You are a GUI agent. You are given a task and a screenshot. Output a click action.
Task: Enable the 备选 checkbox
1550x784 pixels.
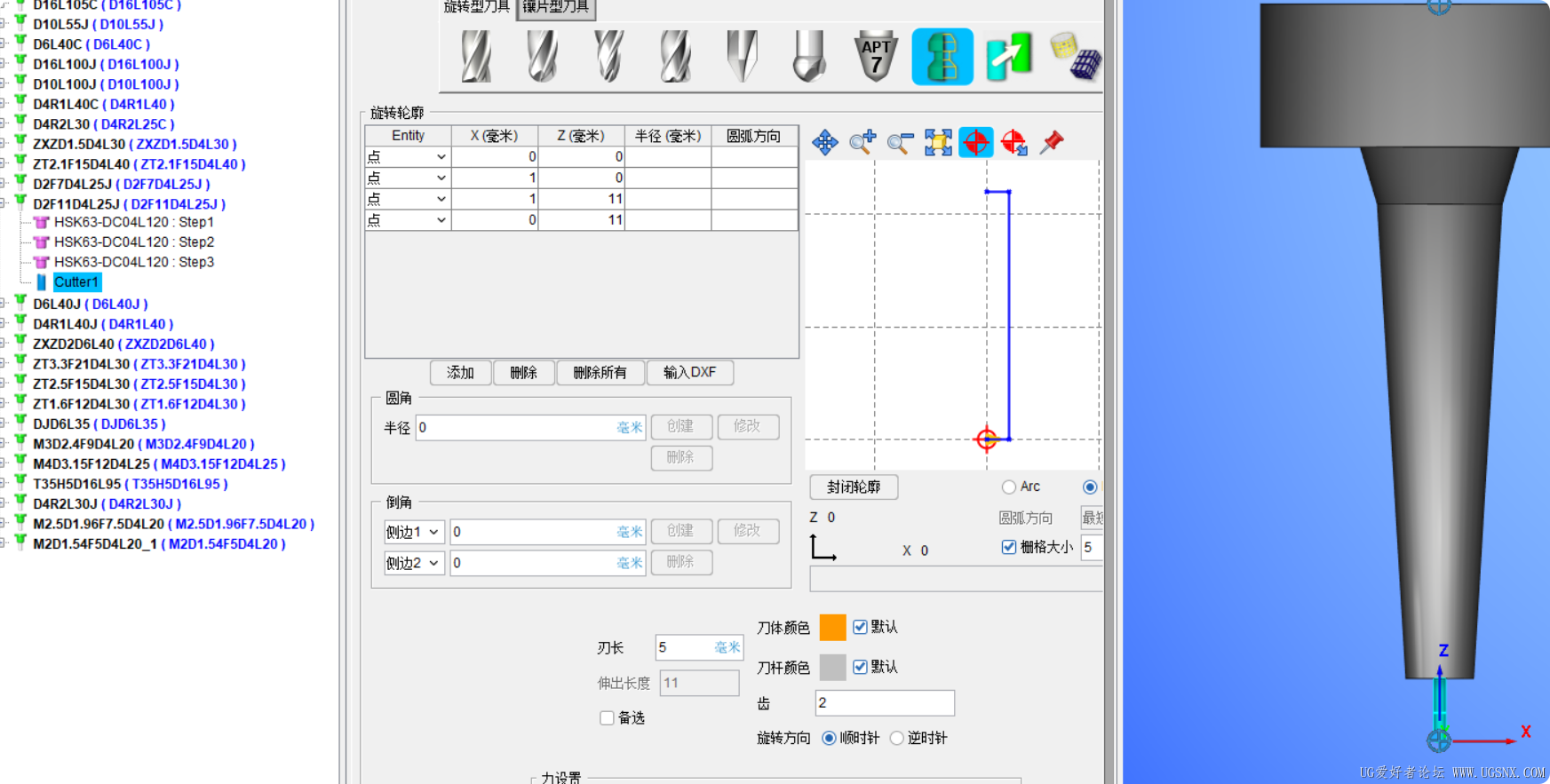[x=607, y=717]
